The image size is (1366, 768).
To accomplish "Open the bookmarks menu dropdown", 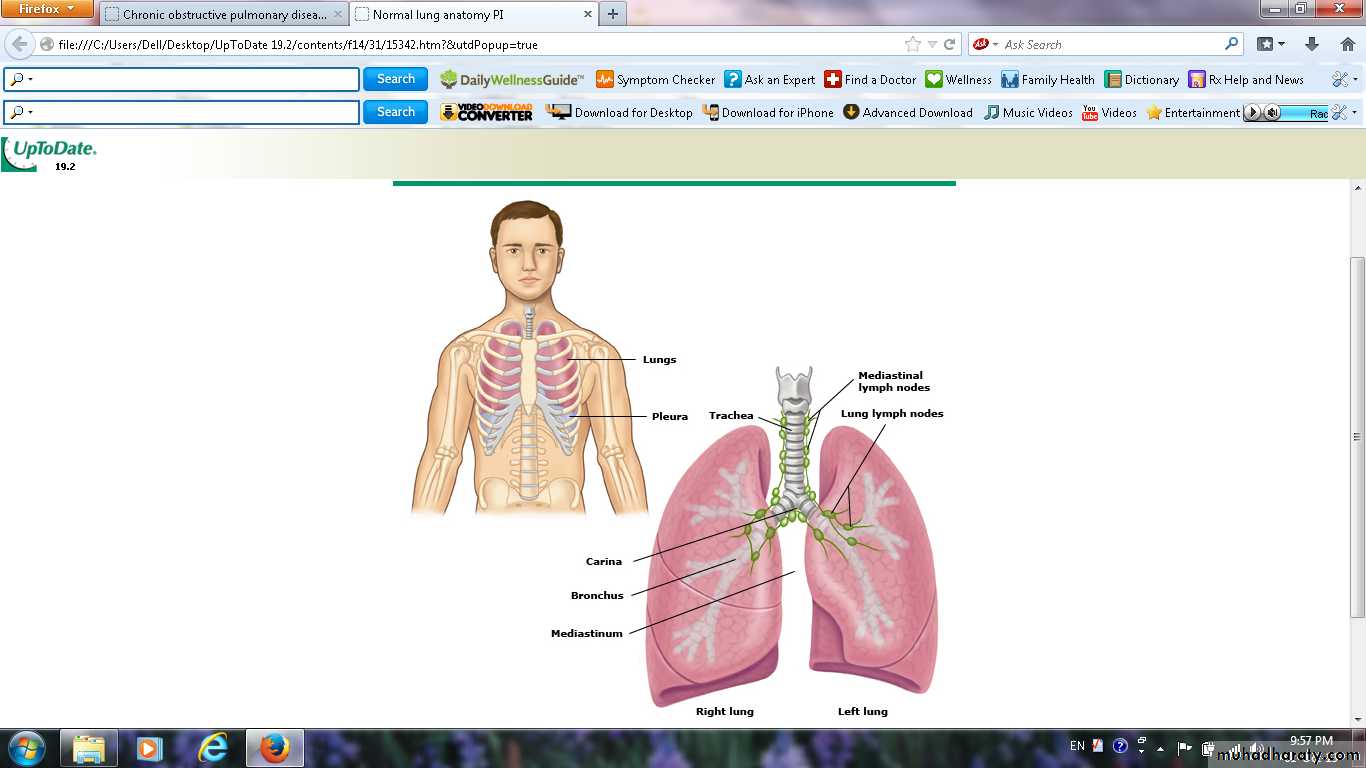I will click(1271, 44).
